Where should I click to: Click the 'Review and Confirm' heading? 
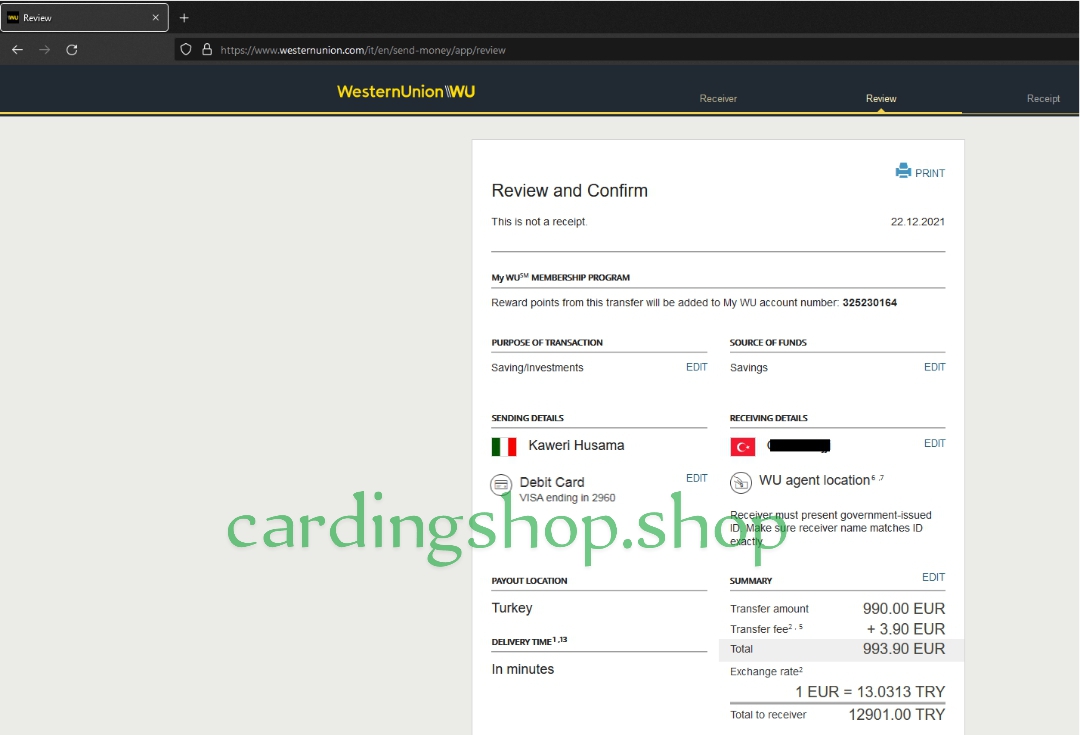point(570,191)
